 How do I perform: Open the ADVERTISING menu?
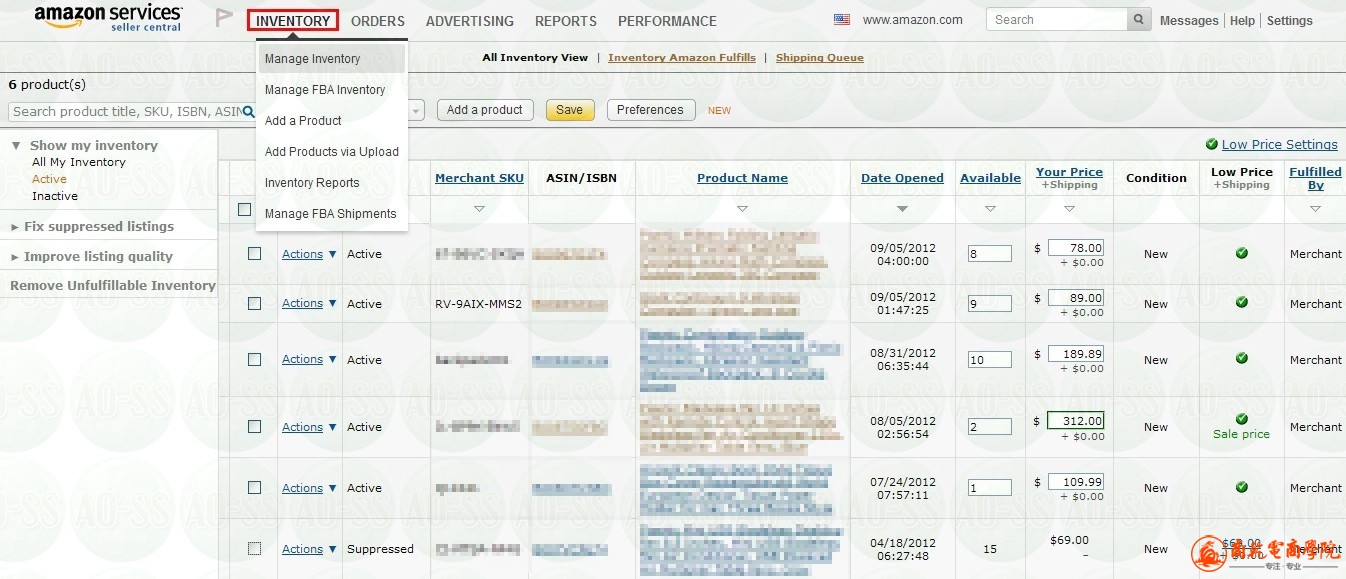point(470,21)
